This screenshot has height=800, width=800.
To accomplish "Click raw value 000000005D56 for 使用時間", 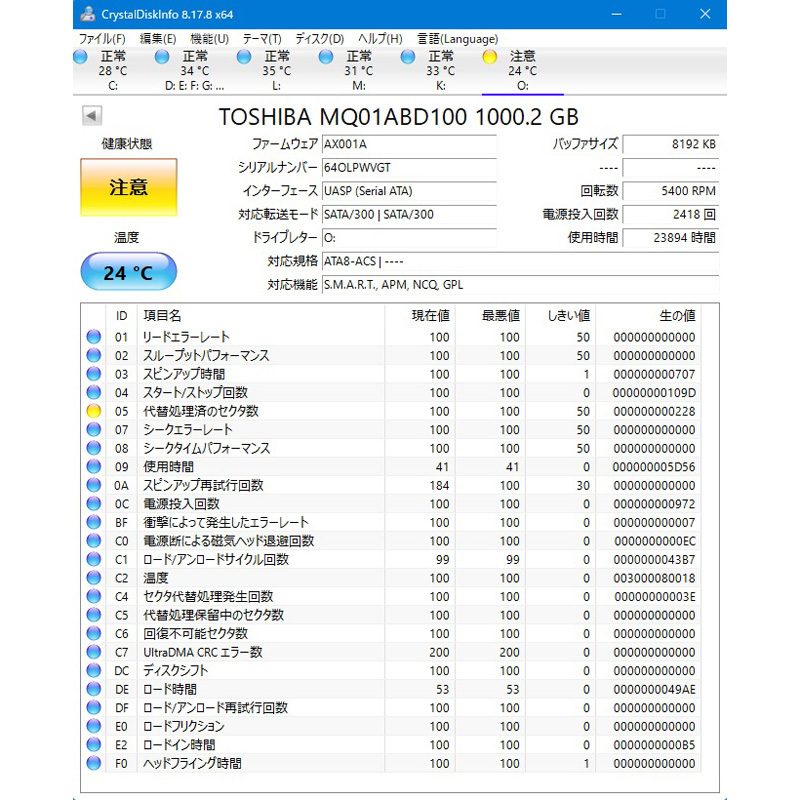I will [x=654, y=467].
